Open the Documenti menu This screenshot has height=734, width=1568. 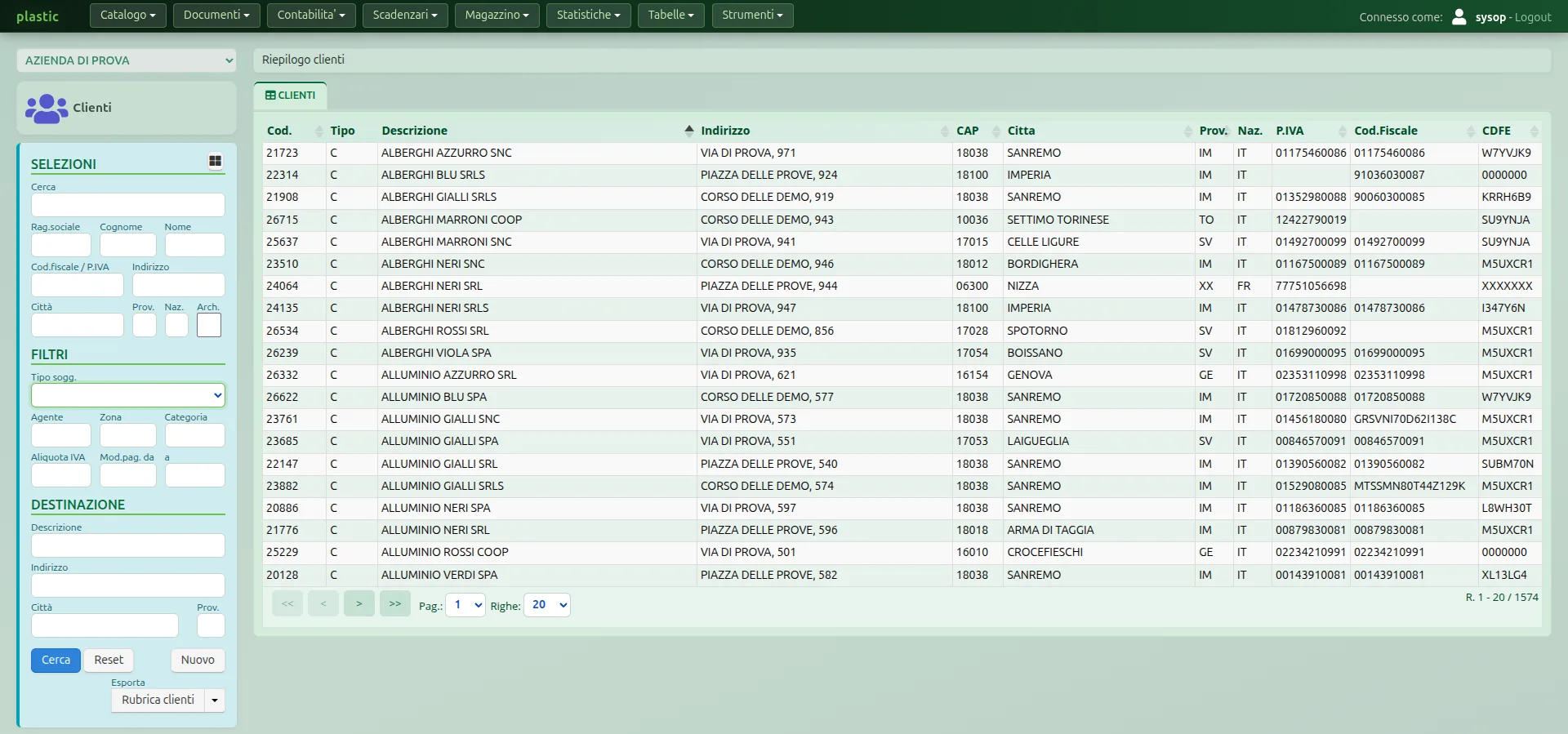[216, 16]
